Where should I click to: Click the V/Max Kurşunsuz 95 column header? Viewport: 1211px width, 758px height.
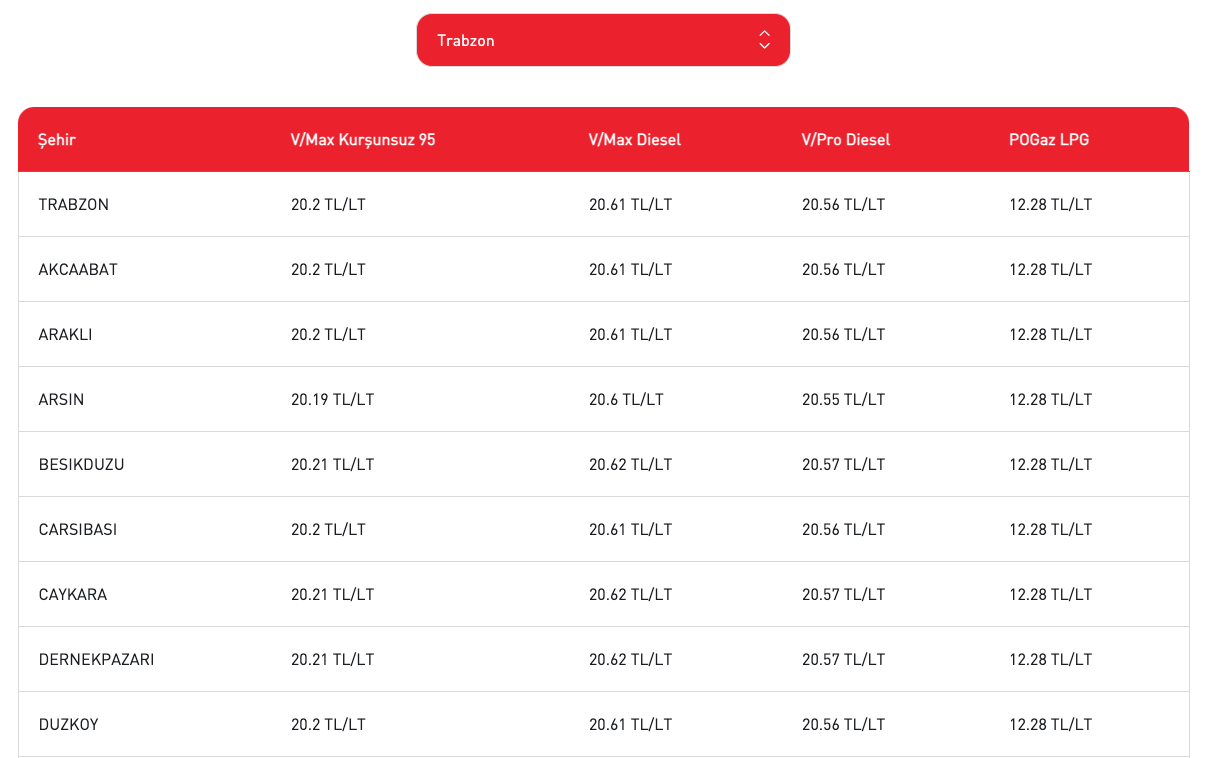363,140
